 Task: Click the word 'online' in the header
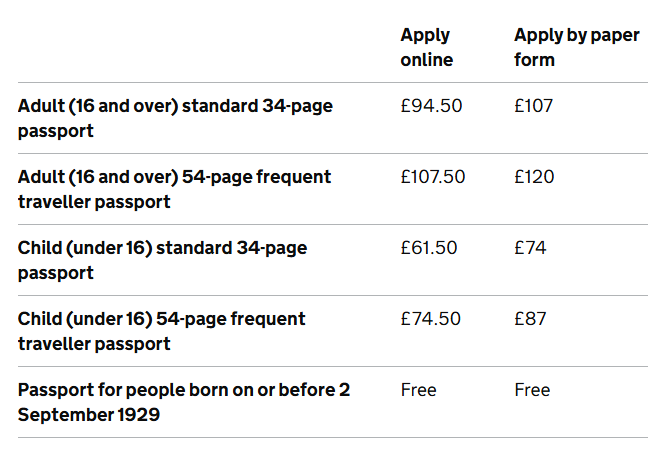427,60
